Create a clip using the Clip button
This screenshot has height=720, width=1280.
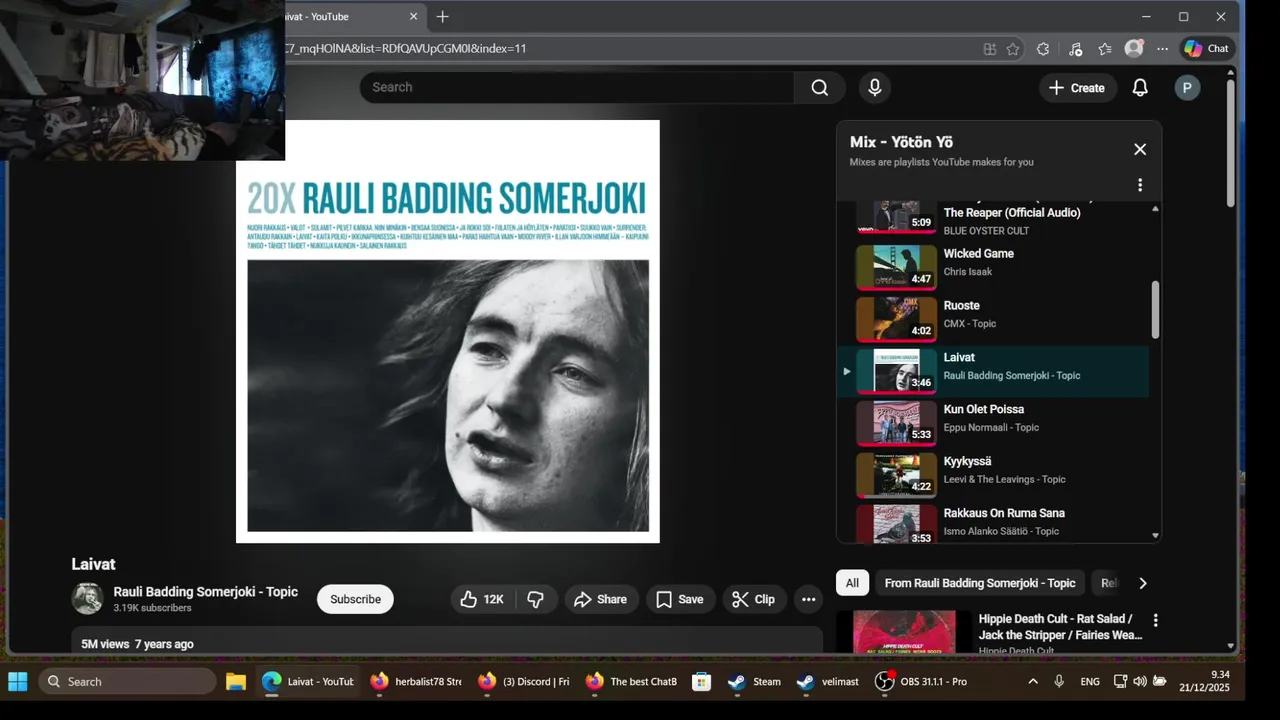(753, 599)
